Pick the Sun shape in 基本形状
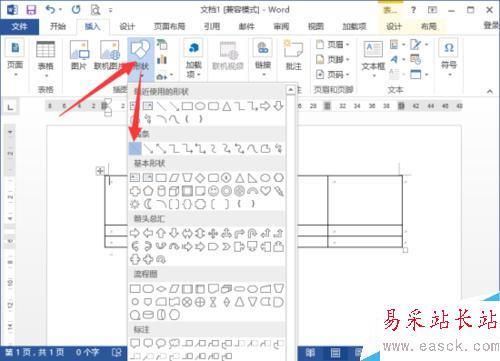Image resolution: width=500 pixels, height=361 pixels. (x=135, y=204)
